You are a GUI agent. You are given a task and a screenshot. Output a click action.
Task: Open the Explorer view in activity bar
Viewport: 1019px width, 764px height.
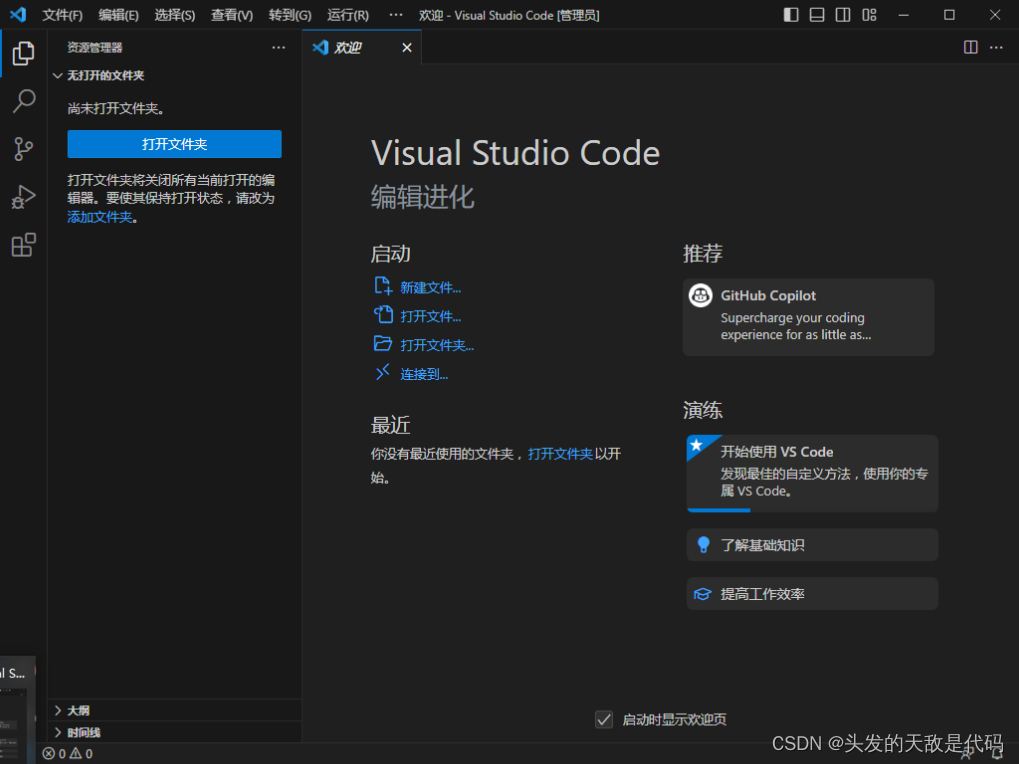(x=23, y=53)
